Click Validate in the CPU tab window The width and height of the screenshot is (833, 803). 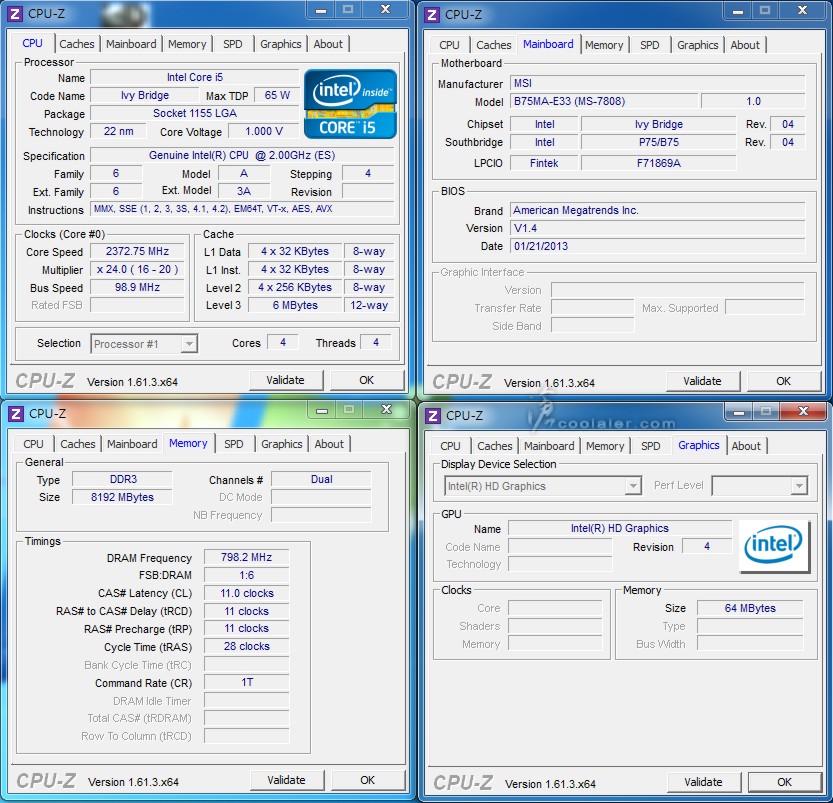coord(286,380)
